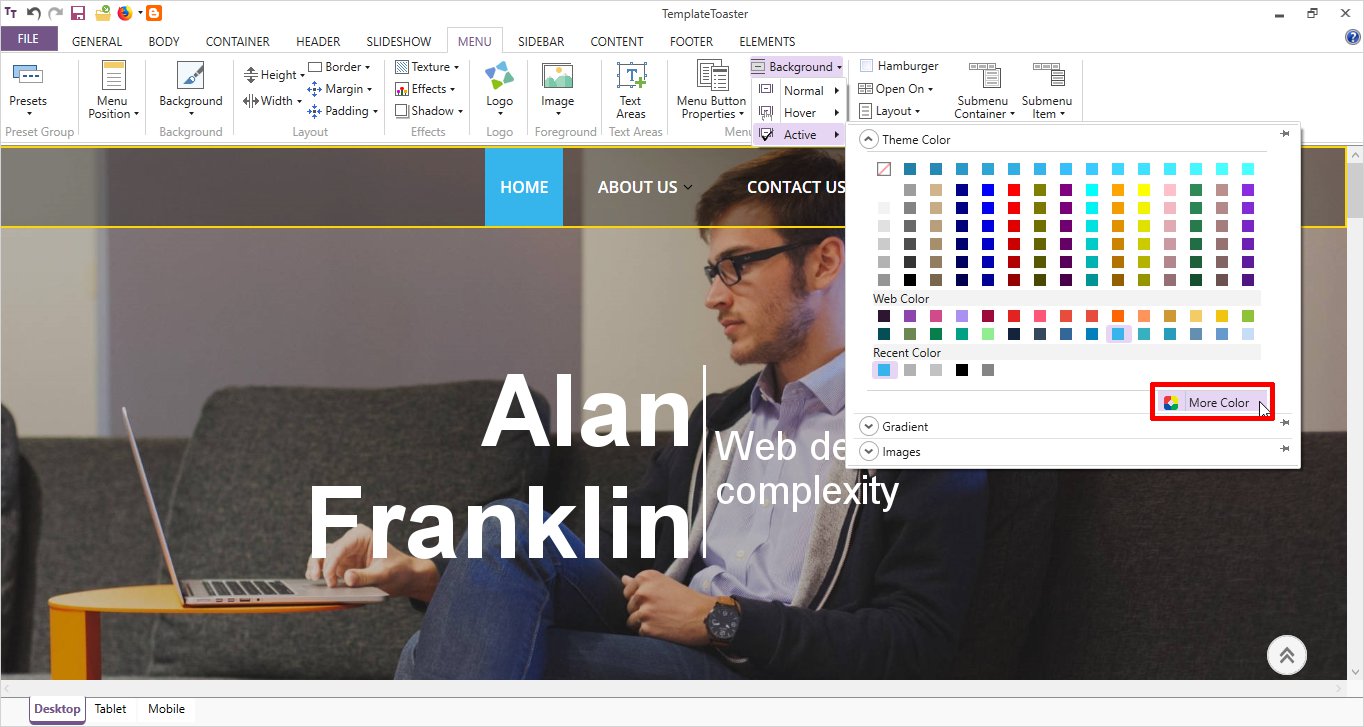Screen dimensions: 1364x727
Task: Select the no-color swatch in Theme Color
Action: pos(884,169)
